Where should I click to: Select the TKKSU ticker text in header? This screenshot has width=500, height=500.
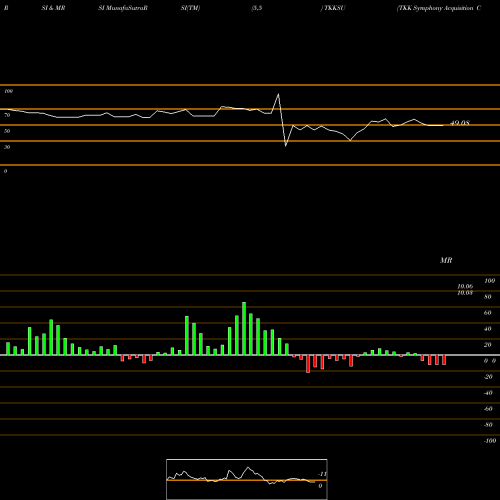click(334, 8)
